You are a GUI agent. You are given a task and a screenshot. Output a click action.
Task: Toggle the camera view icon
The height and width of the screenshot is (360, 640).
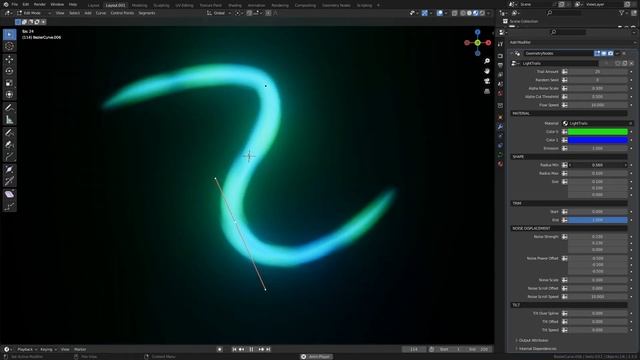[487, 81]
